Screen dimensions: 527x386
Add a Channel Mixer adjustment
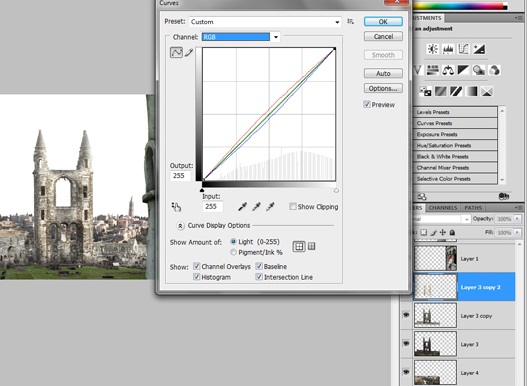pyautogui.click(x=494, y=70)
